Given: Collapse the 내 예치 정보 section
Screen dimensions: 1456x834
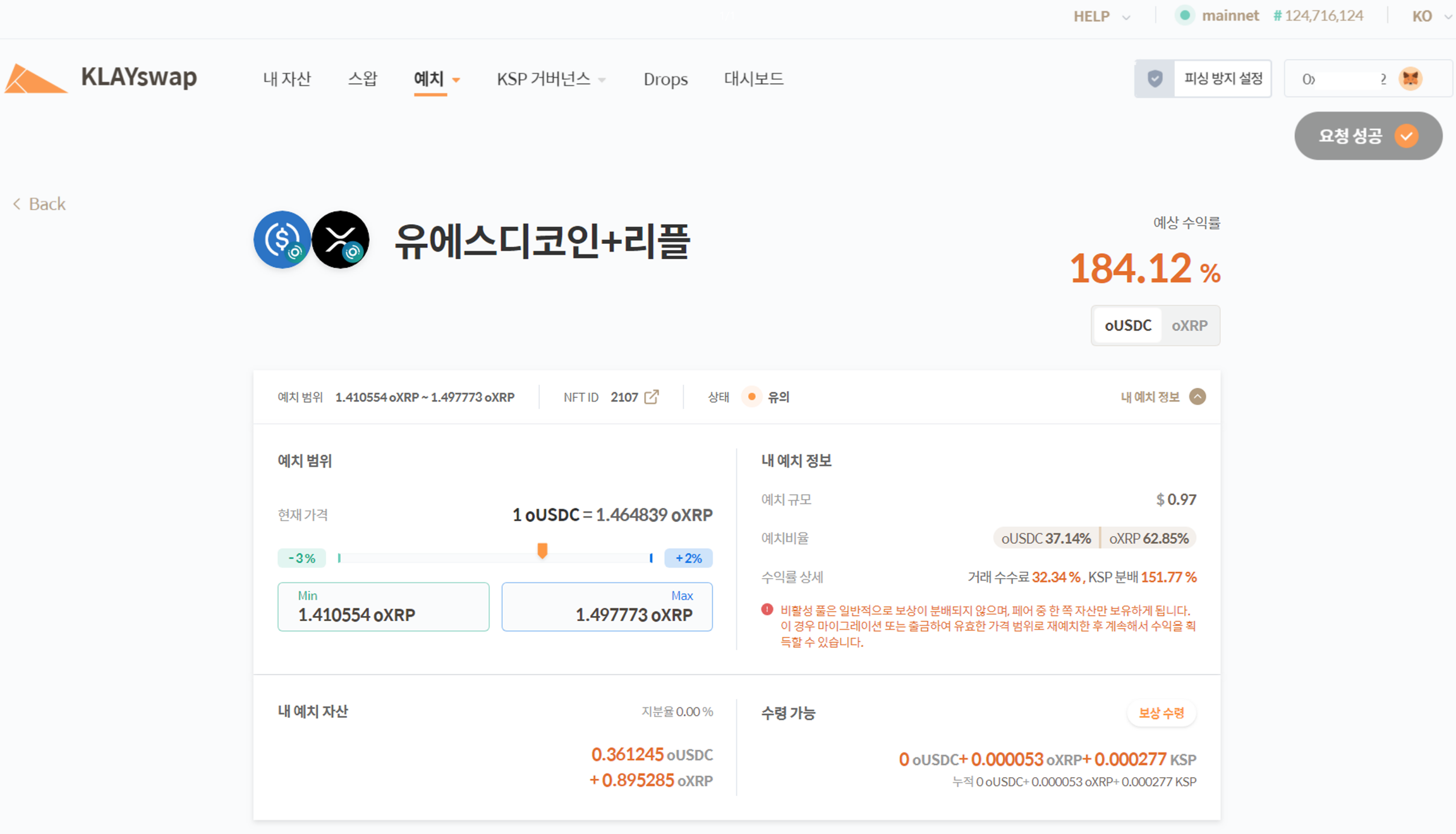Looking at the screenshot, I should [x=1198, y=397].
